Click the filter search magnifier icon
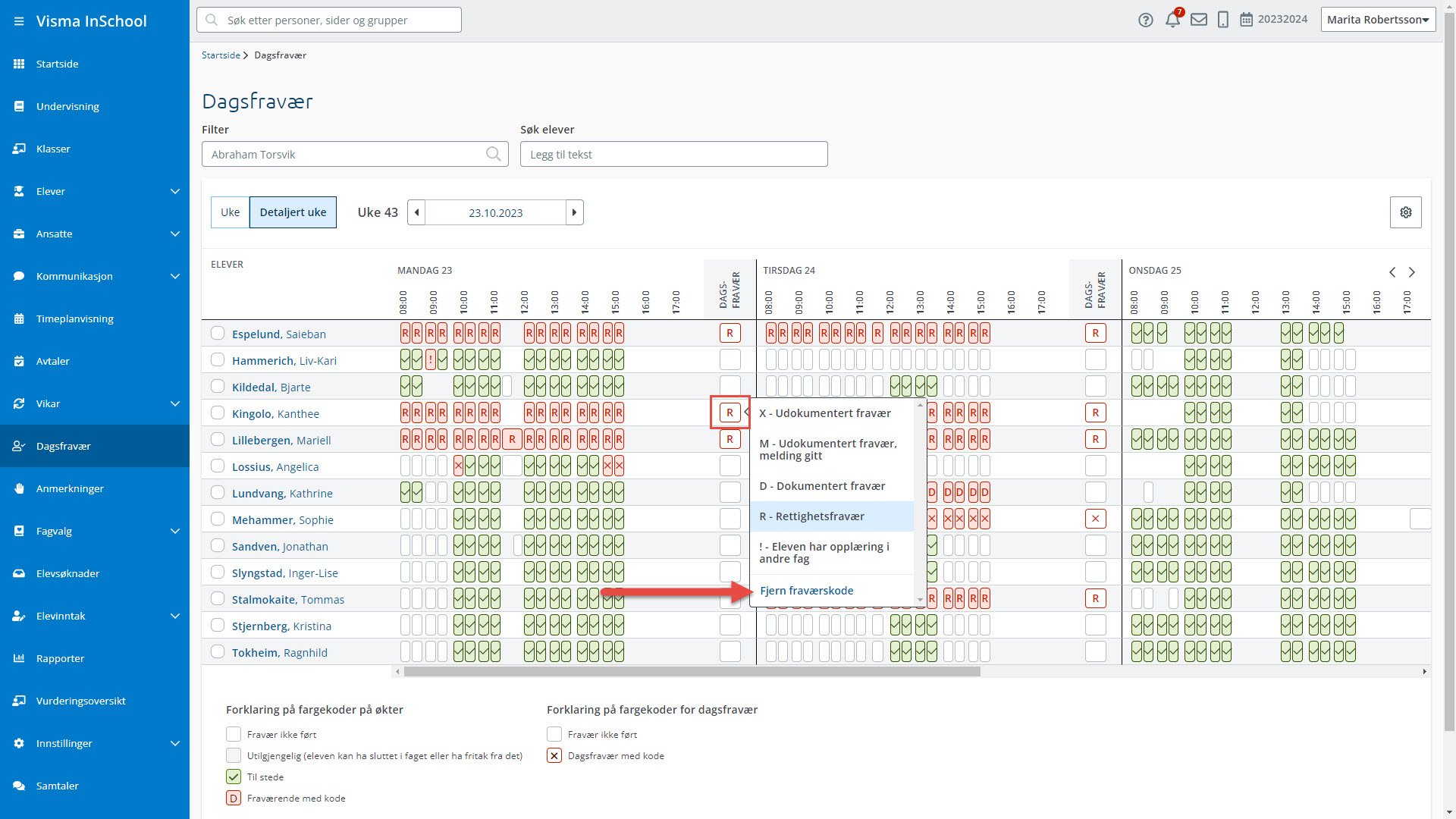The height and width of the screenshot is (819, 1456). [494, 154]
